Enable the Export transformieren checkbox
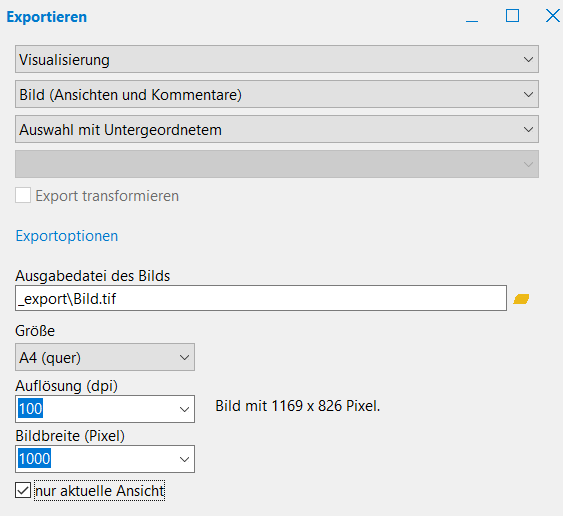The width and height of the screenshot is (563, 516). coord(23,195)
